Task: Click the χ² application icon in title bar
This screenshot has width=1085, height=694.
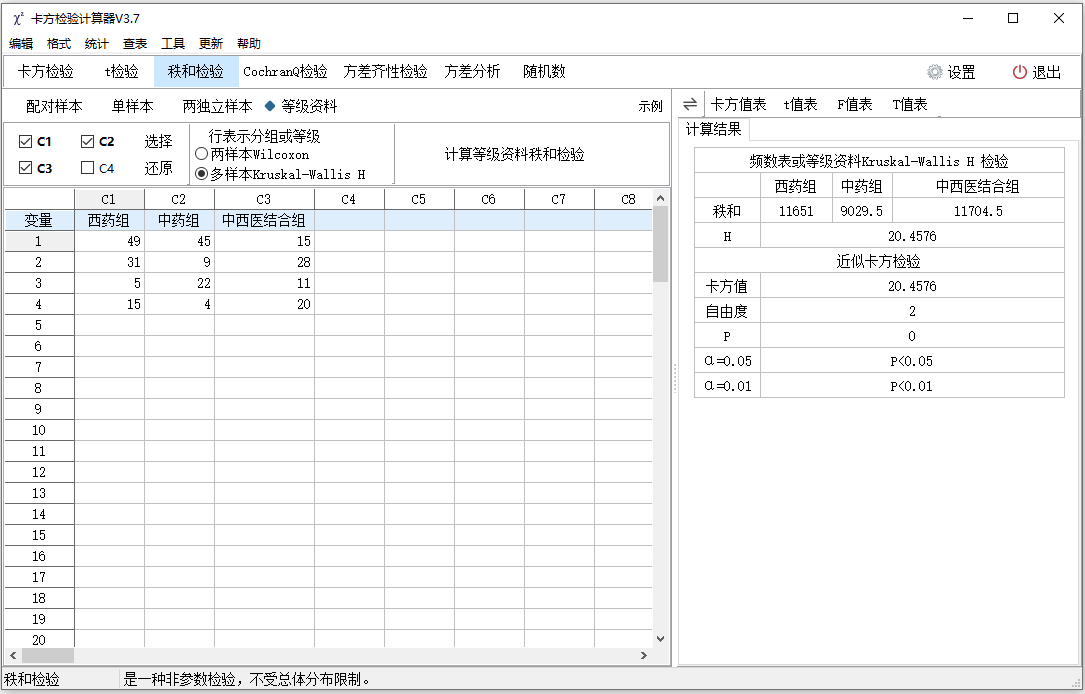Action: coord(19,19)
